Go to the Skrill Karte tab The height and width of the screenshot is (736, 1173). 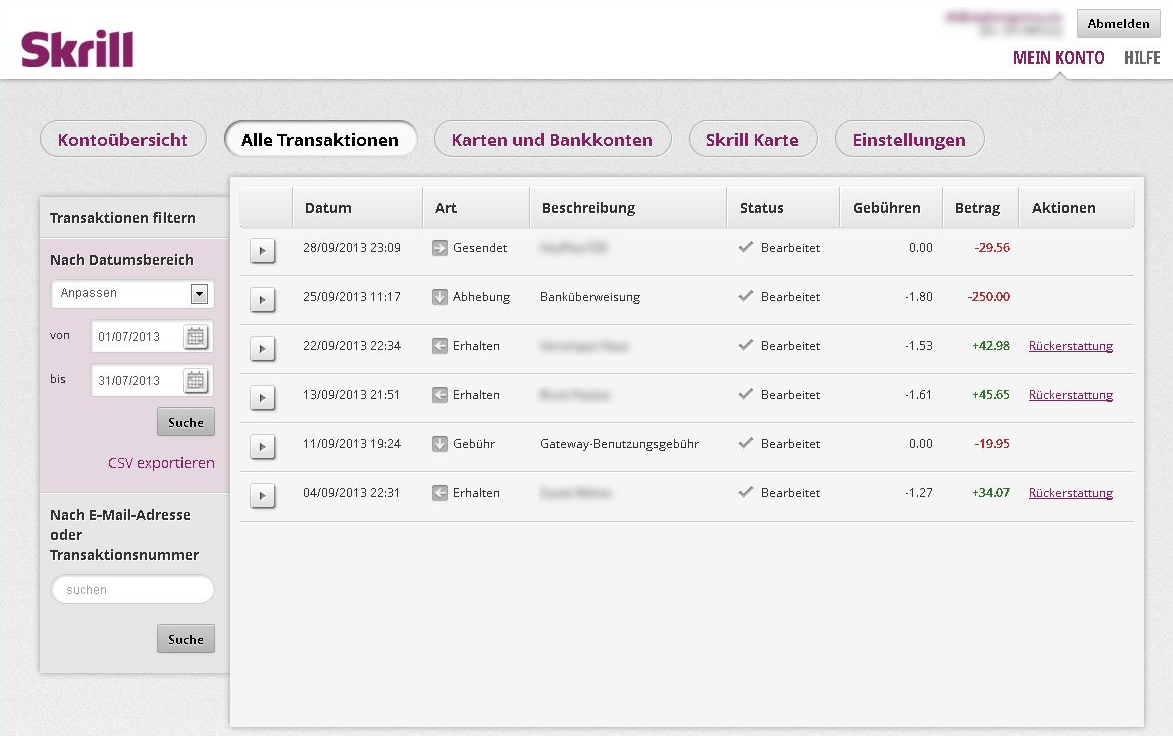click(752, 140)
